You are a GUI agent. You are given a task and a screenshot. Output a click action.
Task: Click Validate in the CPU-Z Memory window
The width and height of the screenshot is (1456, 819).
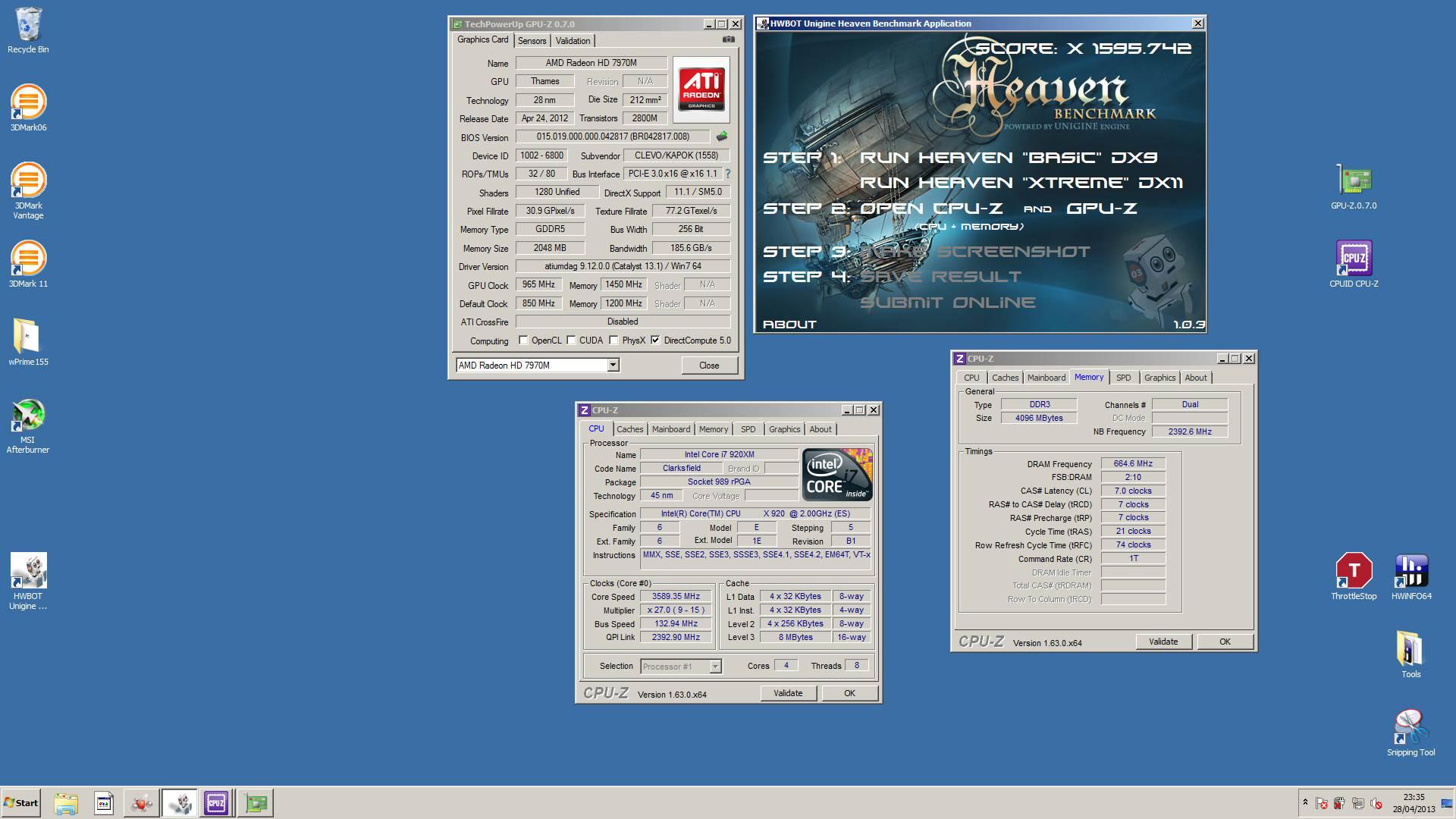(x=1163, y=642)
